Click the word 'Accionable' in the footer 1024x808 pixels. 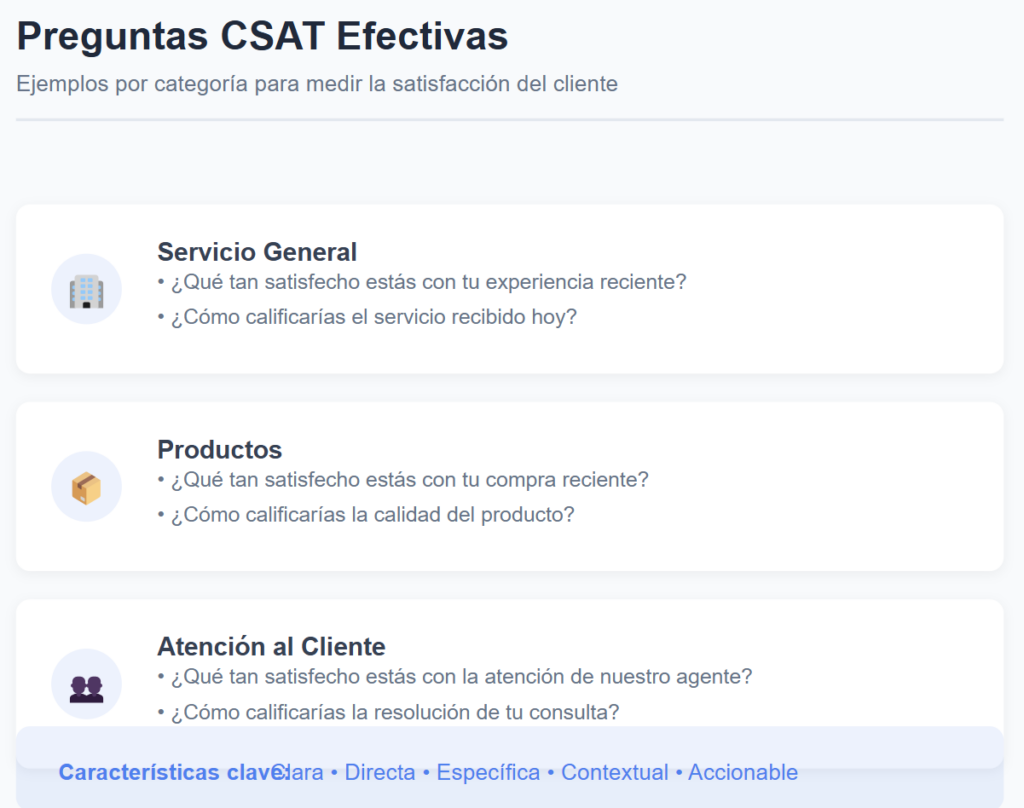click(x=743, y=773)
